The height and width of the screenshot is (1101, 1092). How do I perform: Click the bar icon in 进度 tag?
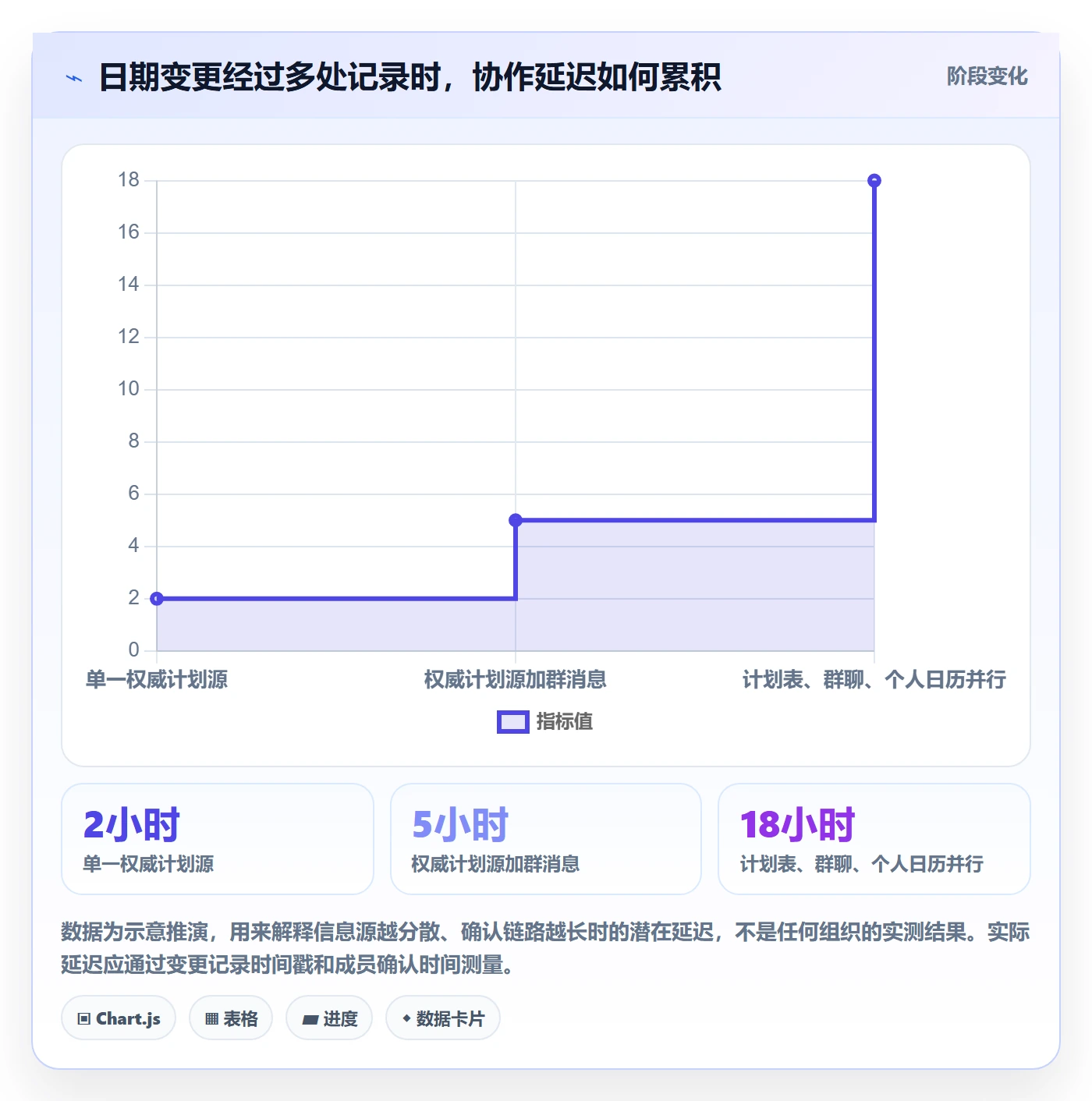[x=310, y=1020]
